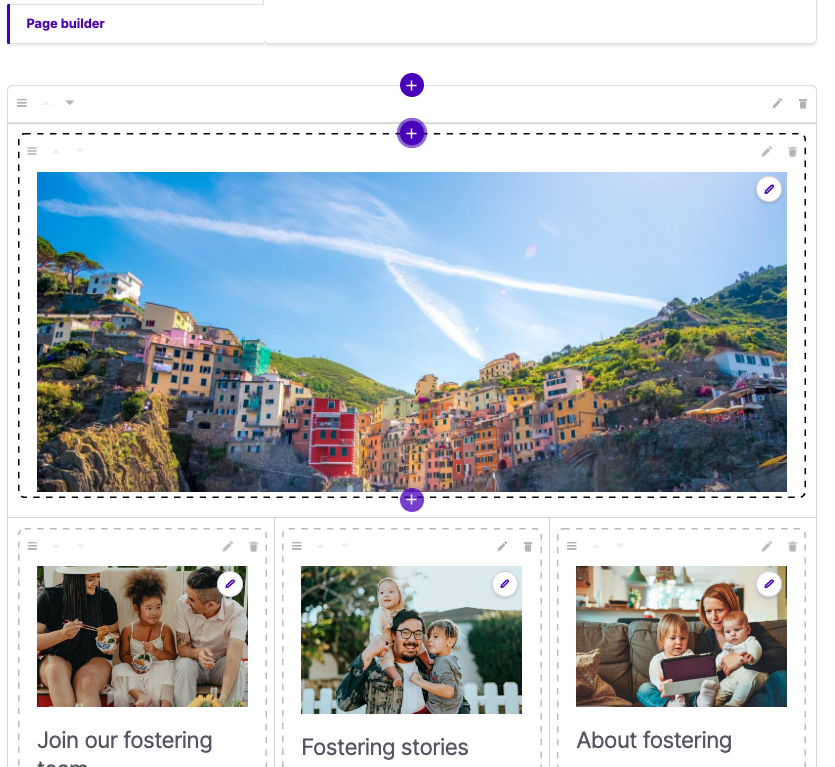Viewport: 835px width, 767px height.
Task: Edit the outermost row block with its pencil
Action: point(778,103)
